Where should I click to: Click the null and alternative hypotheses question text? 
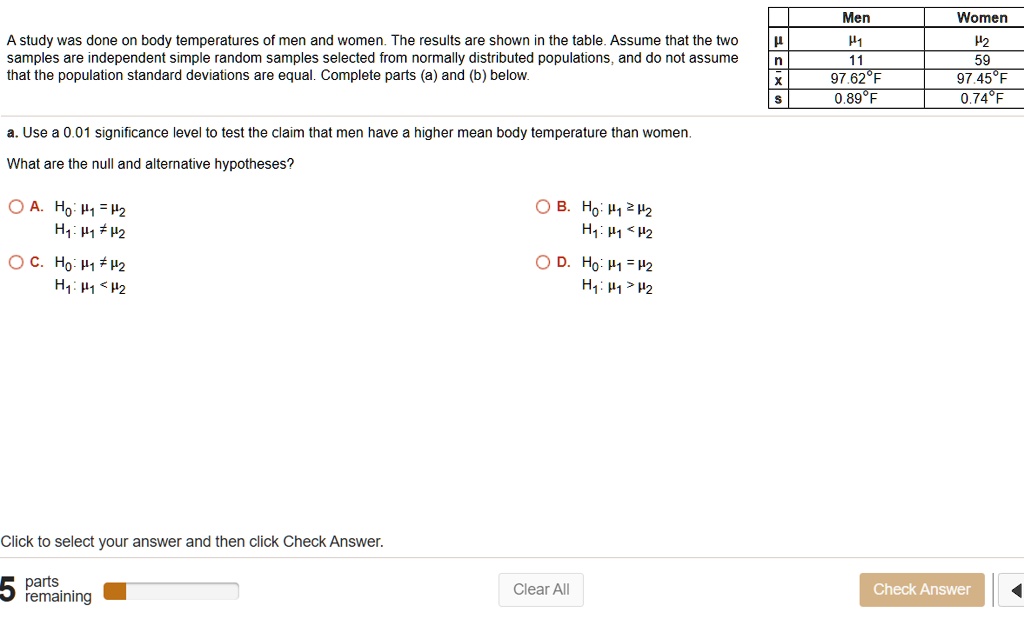tap(150, 164)
